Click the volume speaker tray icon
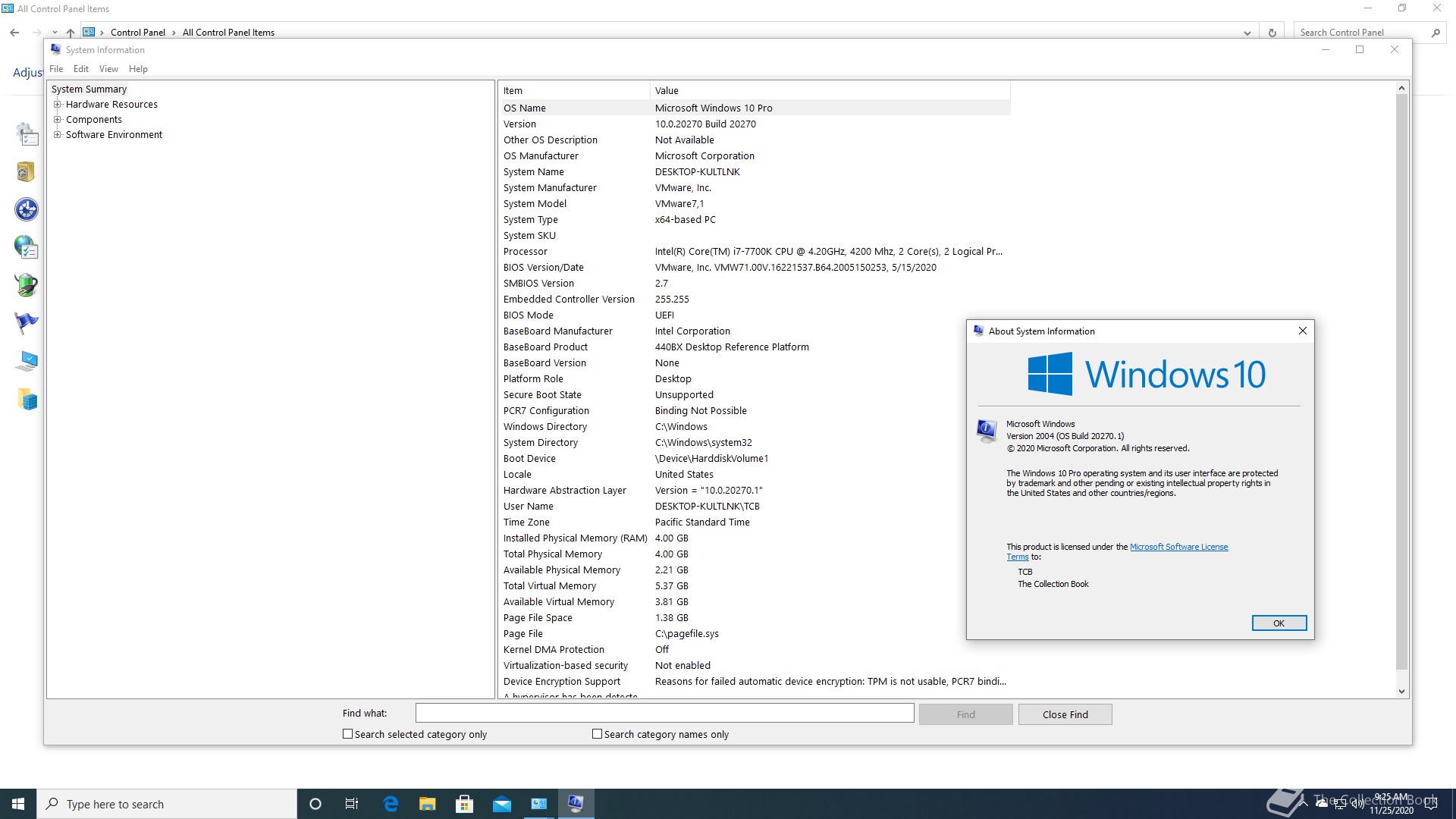1456x819 pixels. (x=1357, y=804)
